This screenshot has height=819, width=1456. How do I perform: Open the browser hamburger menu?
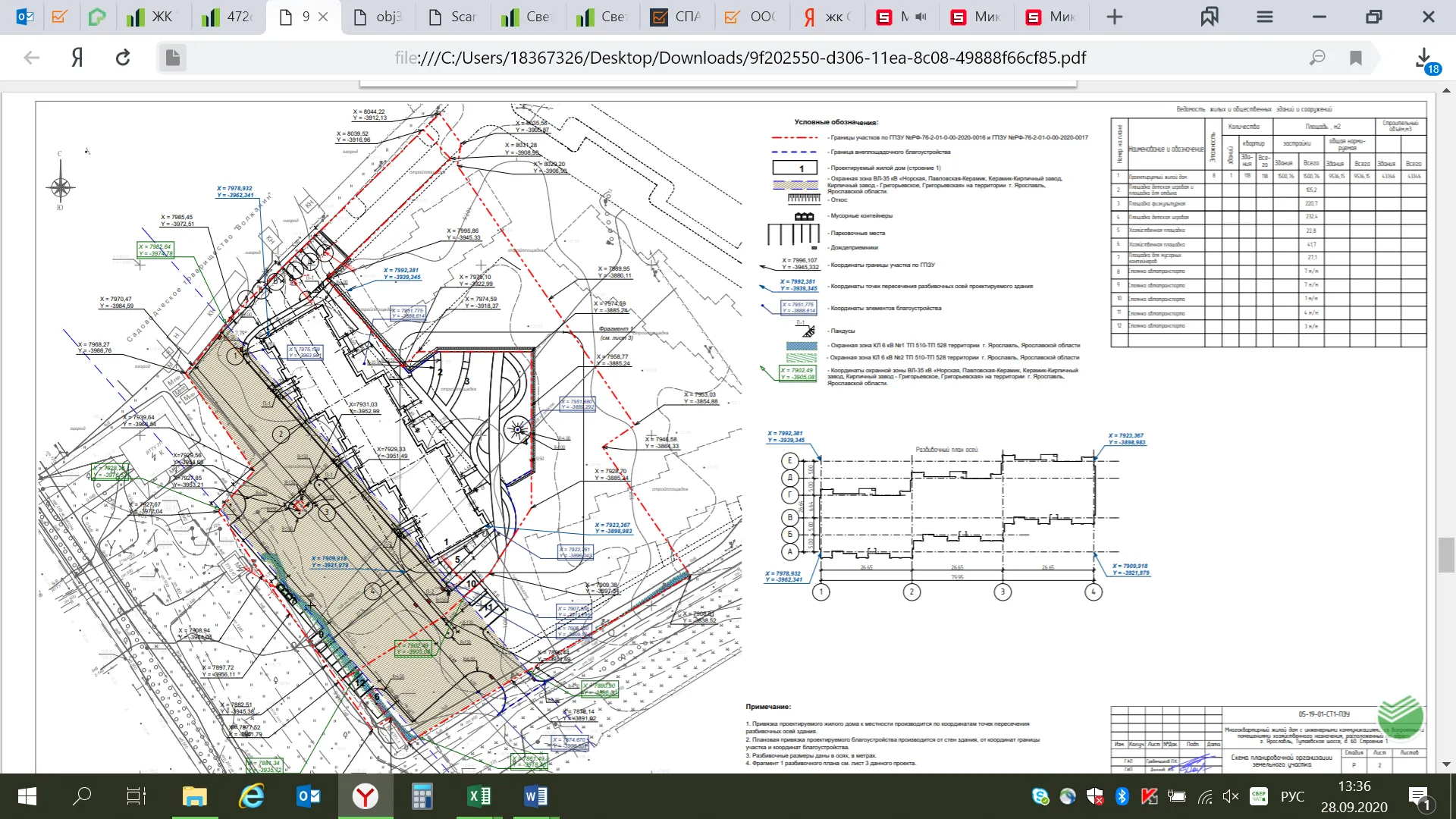[1264, 17]
